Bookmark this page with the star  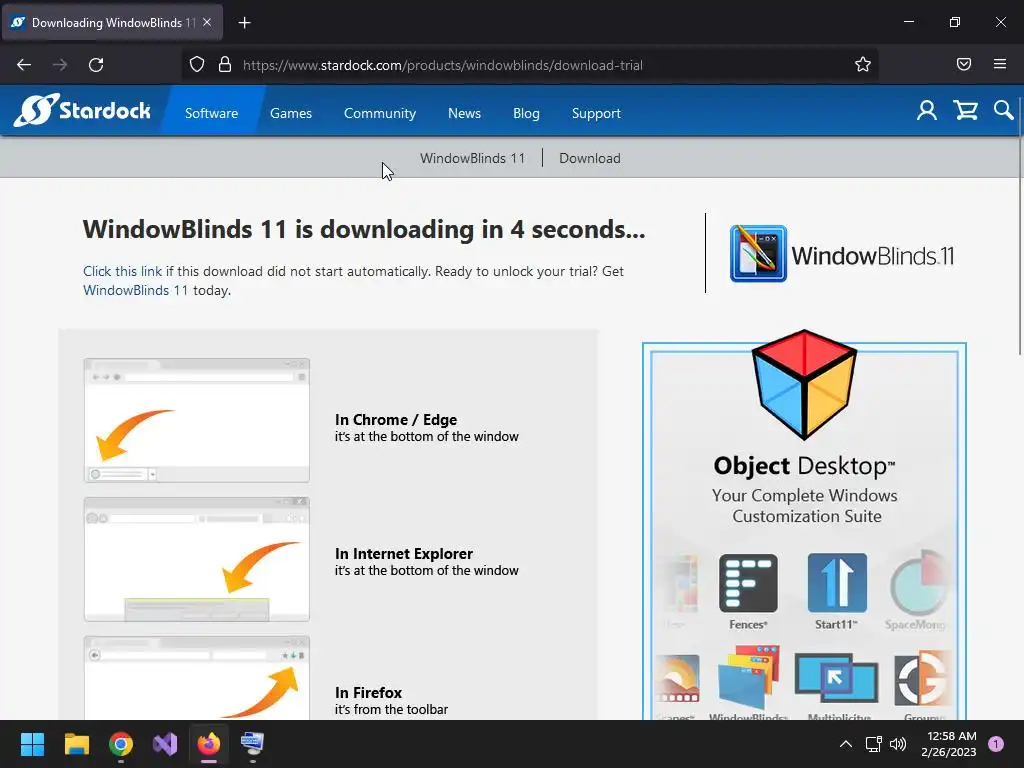863,65
